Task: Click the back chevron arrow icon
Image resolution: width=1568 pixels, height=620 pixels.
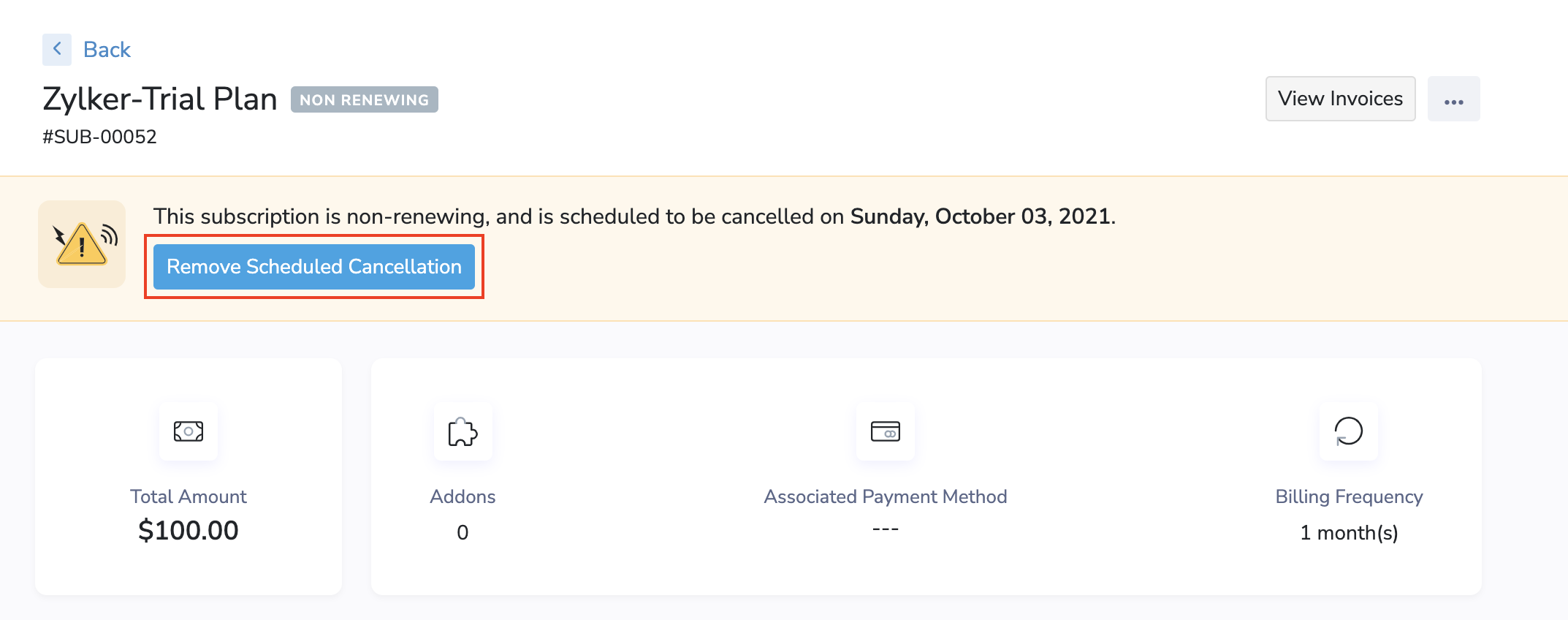Action: tap(57, 50)
